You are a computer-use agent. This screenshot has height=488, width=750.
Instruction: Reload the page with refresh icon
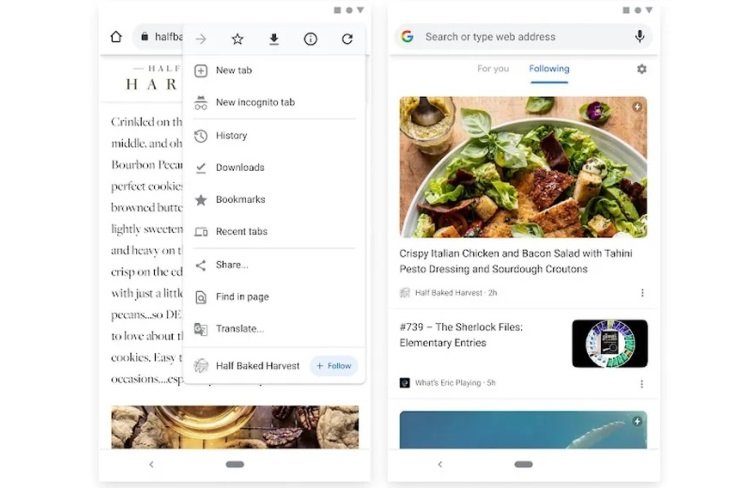pos(347,39)
